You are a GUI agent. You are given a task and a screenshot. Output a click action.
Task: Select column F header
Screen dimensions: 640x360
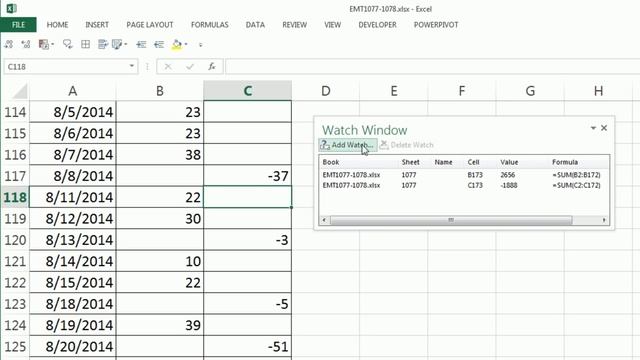coord(462,91)
